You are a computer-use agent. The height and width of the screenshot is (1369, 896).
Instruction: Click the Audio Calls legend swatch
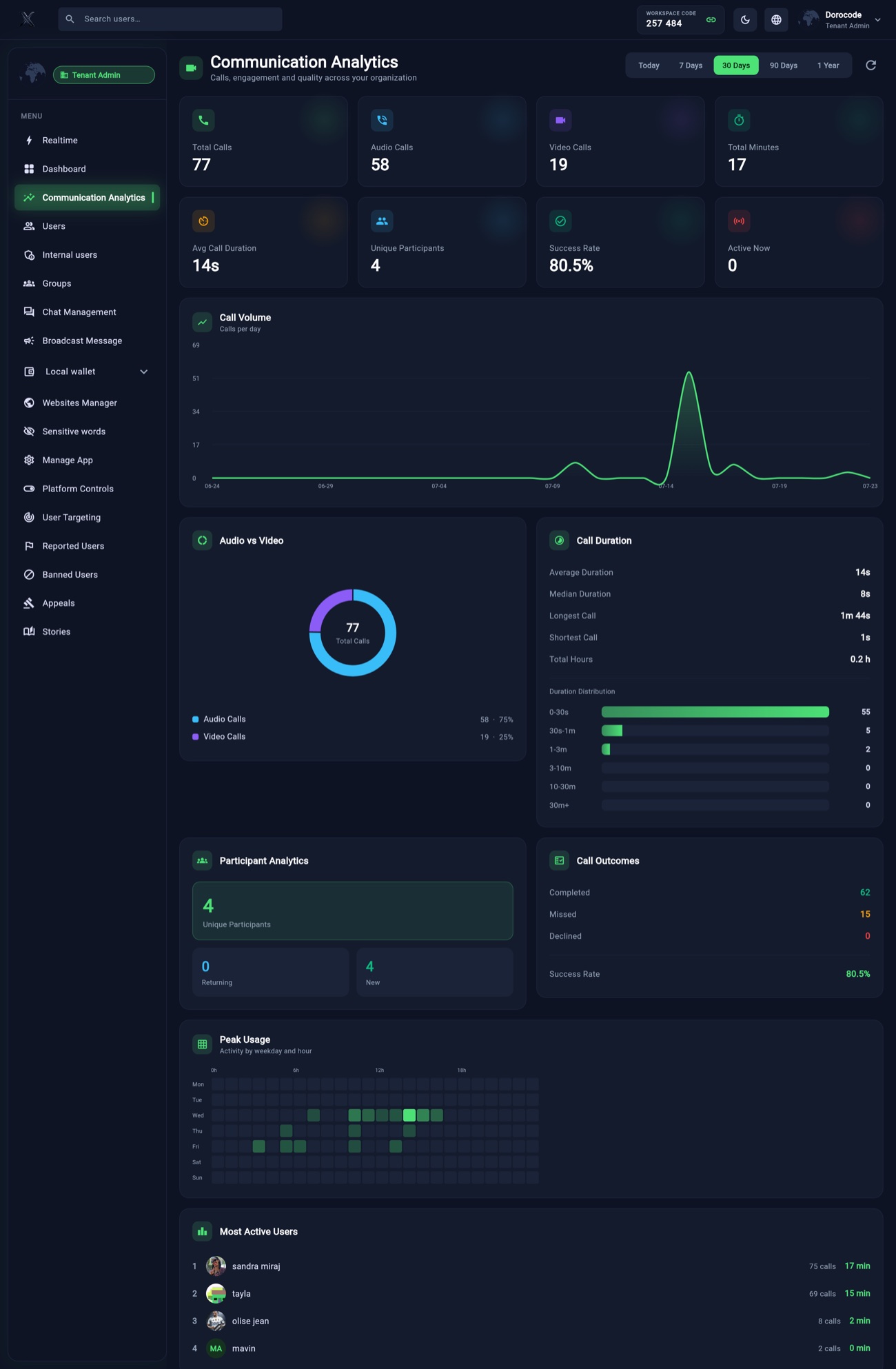coord(196,719)
